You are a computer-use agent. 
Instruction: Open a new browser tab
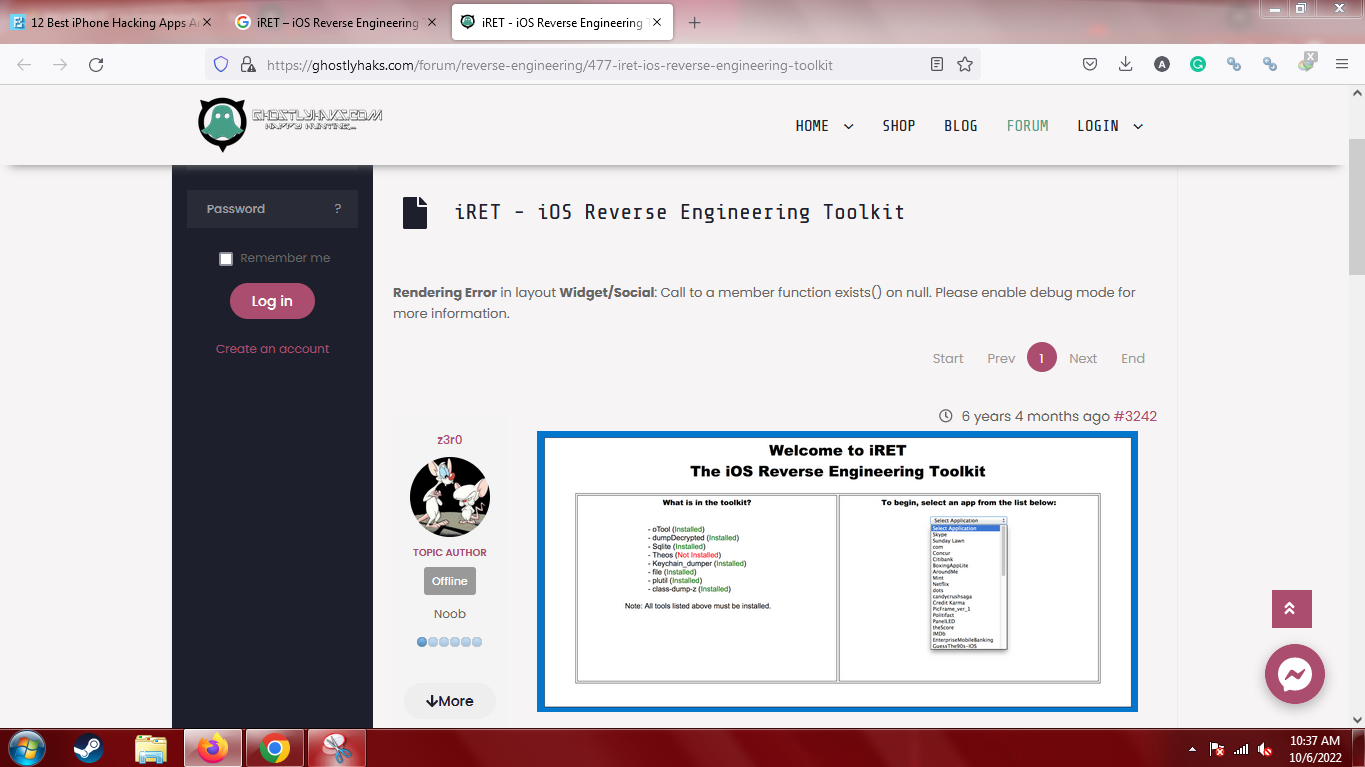point(695,22)
